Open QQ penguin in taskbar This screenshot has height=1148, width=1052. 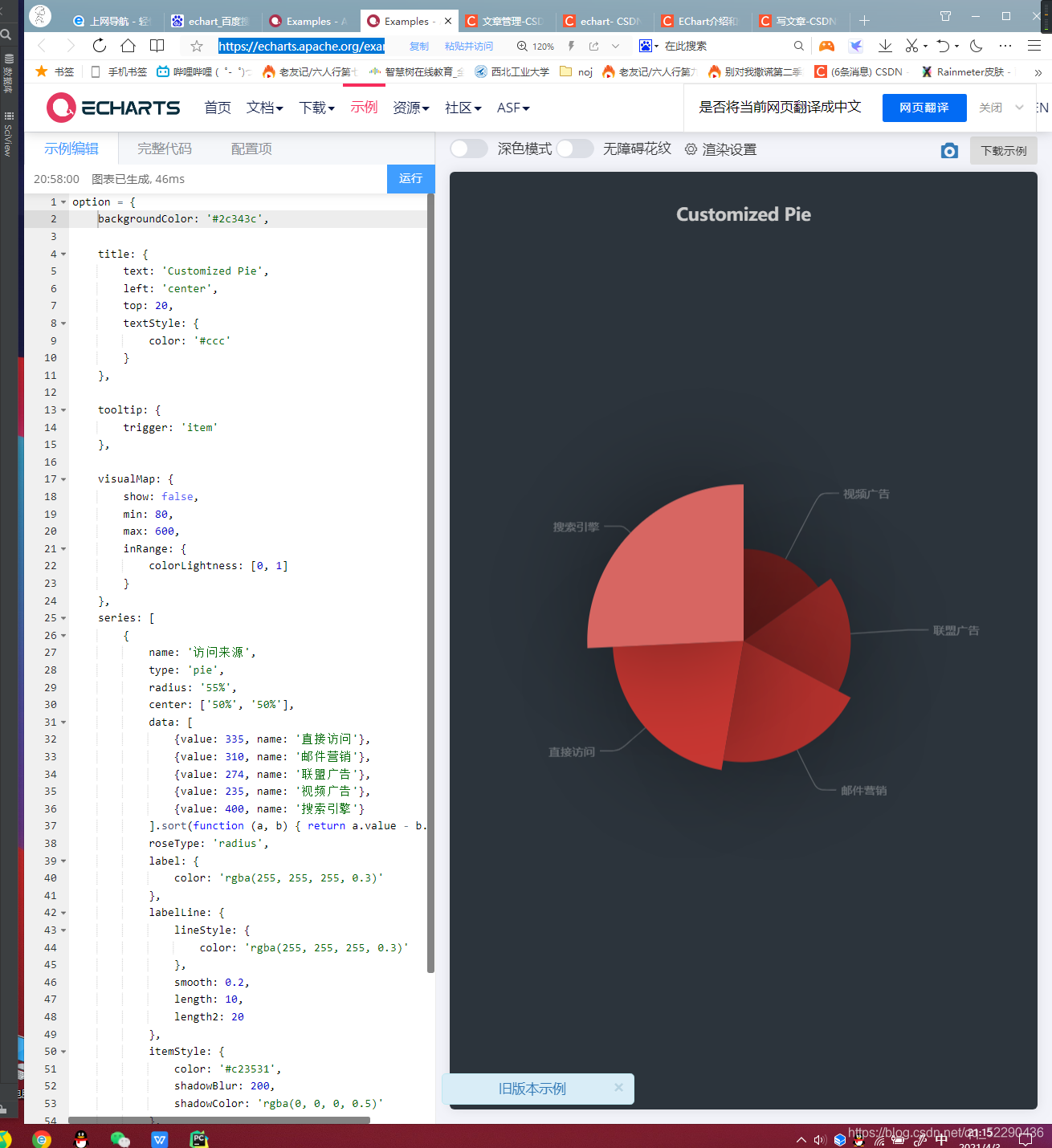(81, 1138)
